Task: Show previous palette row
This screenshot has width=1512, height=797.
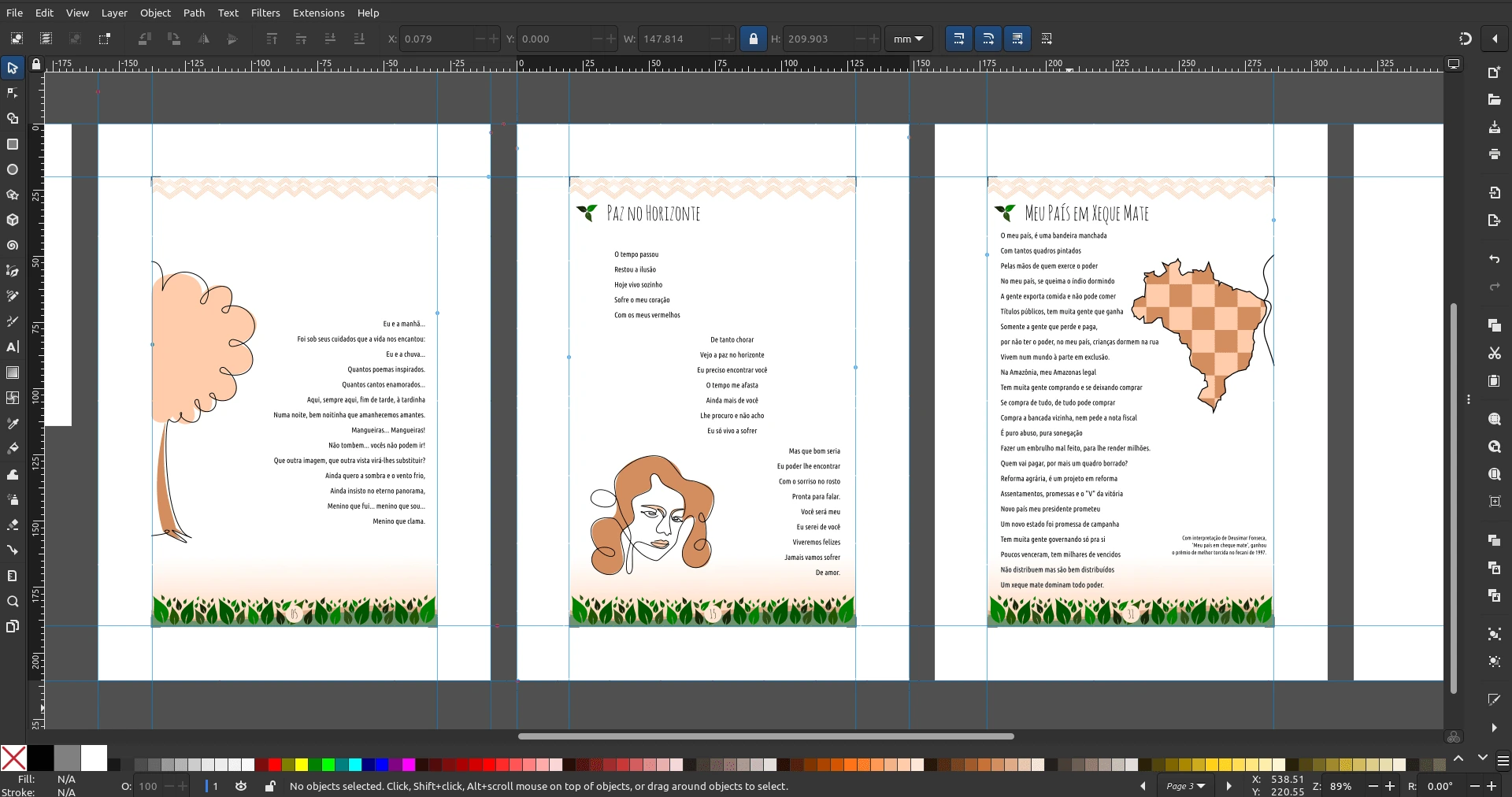Action: click(x=1458, y=758)
